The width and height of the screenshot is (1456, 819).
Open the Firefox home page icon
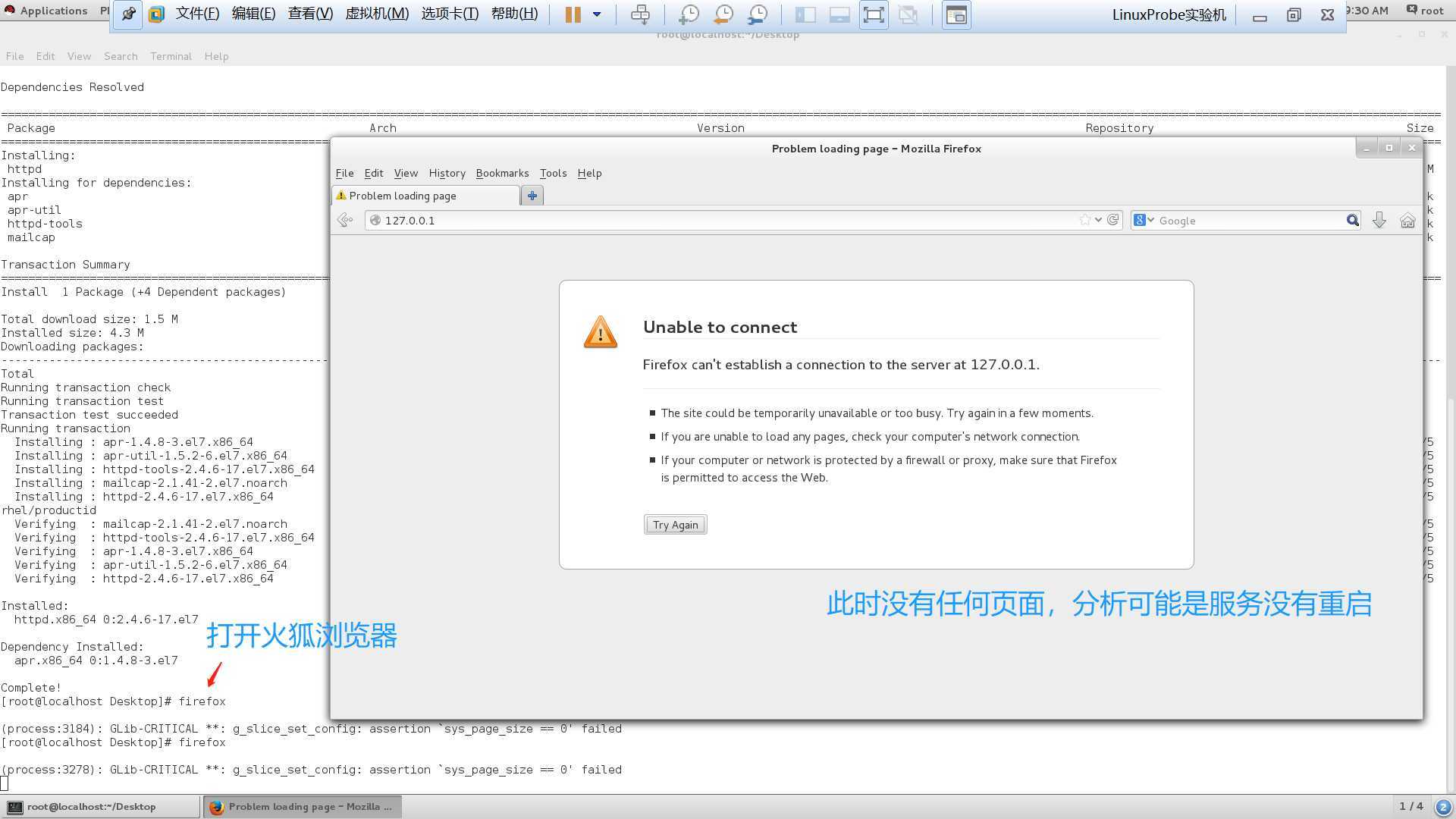(1407, 220)
